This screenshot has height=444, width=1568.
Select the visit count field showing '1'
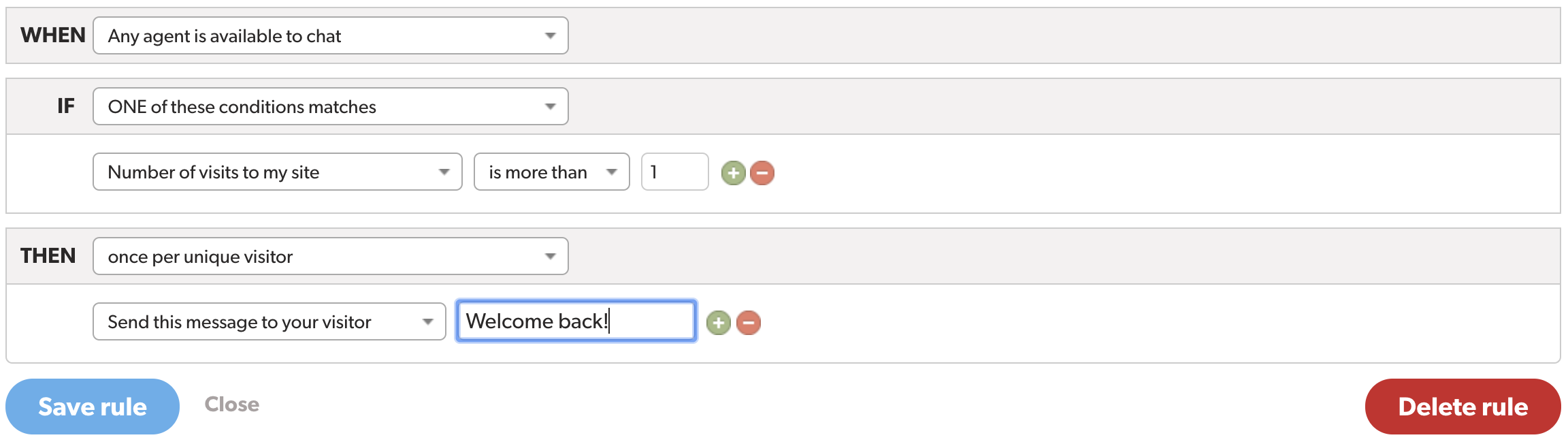(674, 172)
